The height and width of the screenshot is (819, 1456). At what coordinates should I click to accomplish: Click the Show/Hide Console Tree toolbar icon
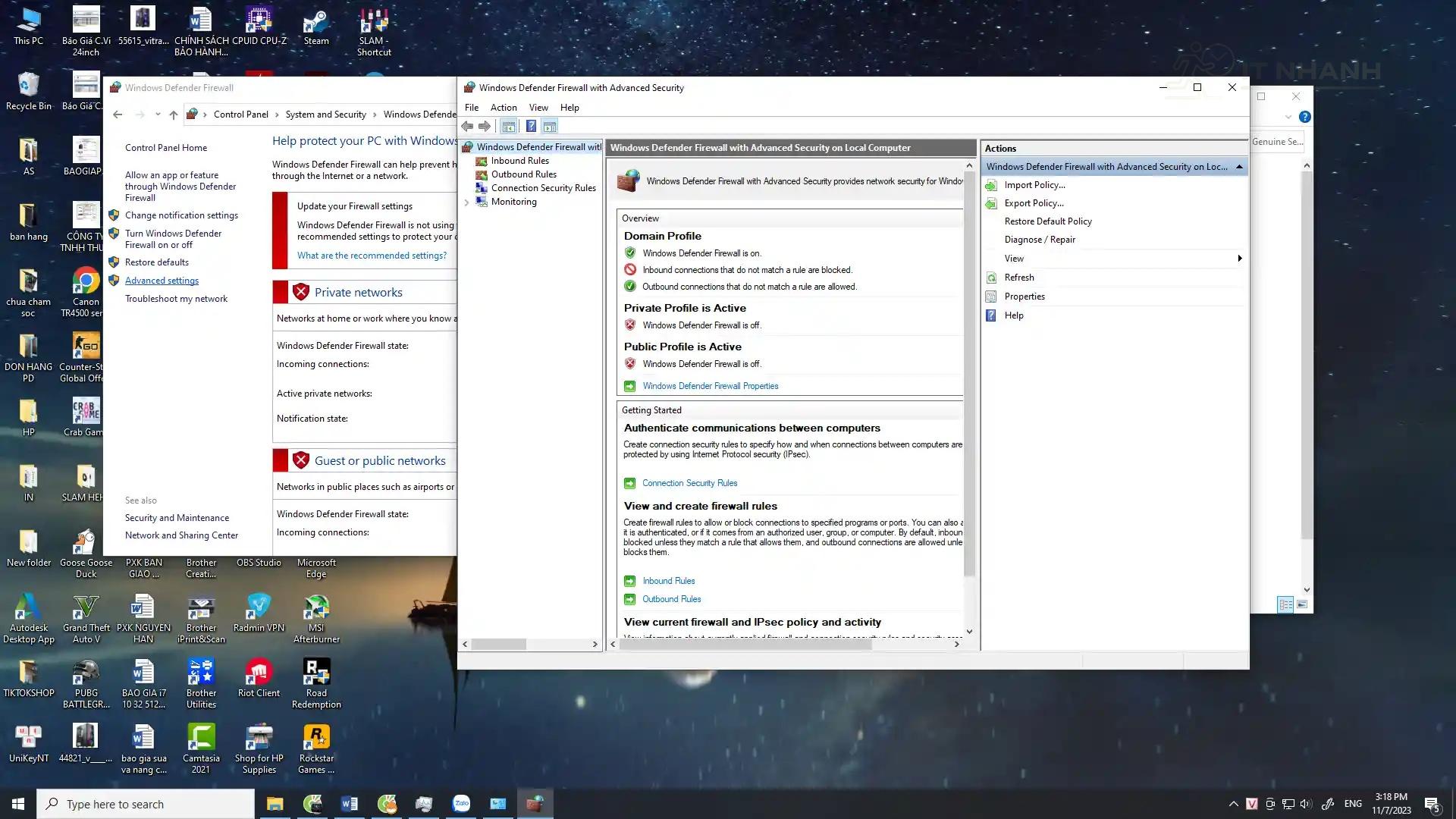(x=508, y=127)
